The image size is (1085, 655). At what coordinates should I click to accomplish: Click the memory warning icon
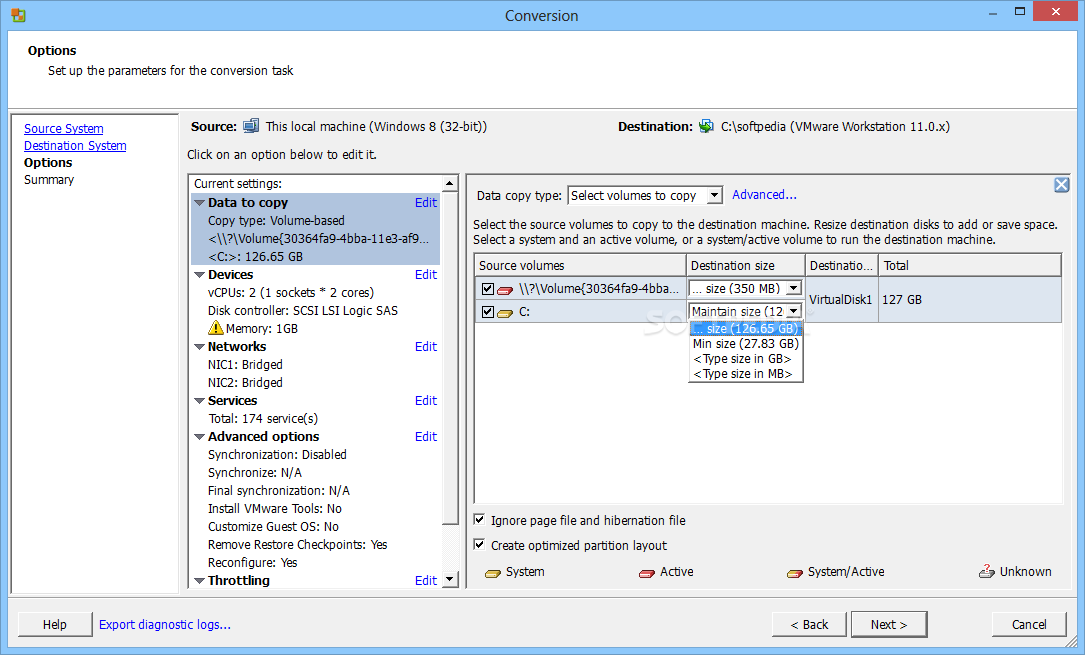(216, 328)
